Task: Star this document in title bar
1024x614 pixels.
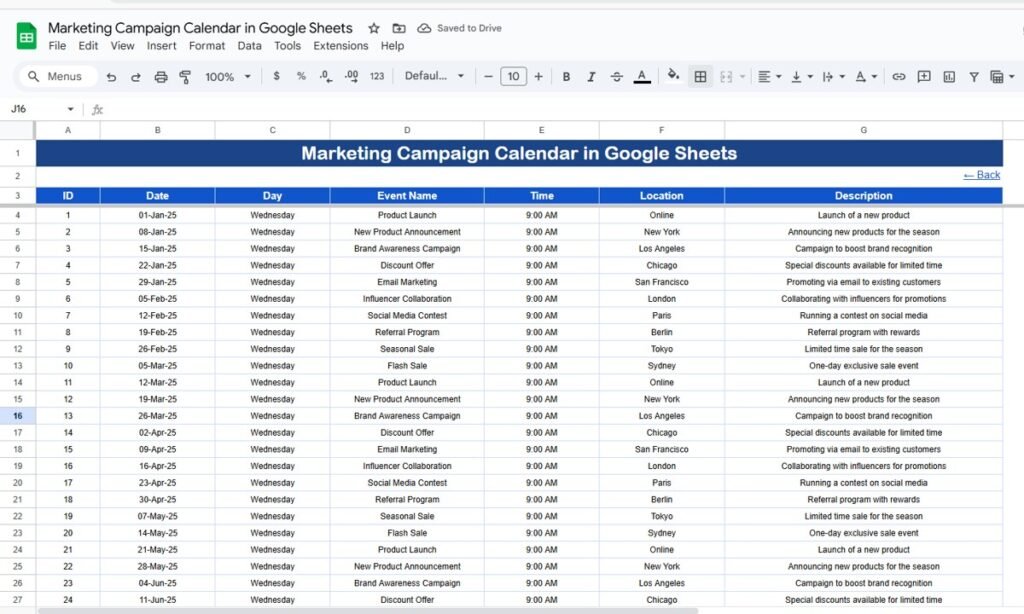Action: point(374,28)
